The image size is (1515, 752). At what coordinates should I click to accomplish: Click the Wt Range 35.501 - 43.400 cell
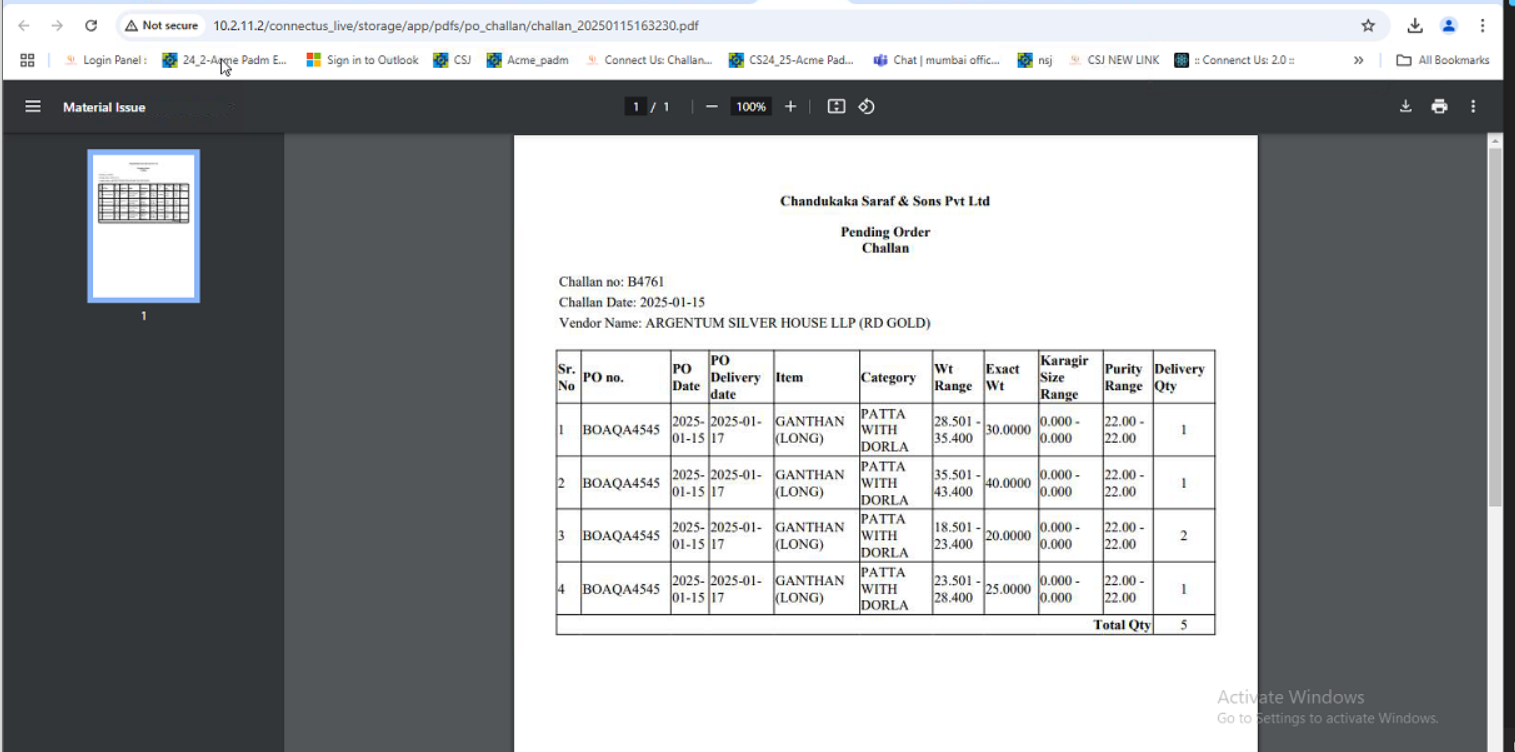coord(957,483)
